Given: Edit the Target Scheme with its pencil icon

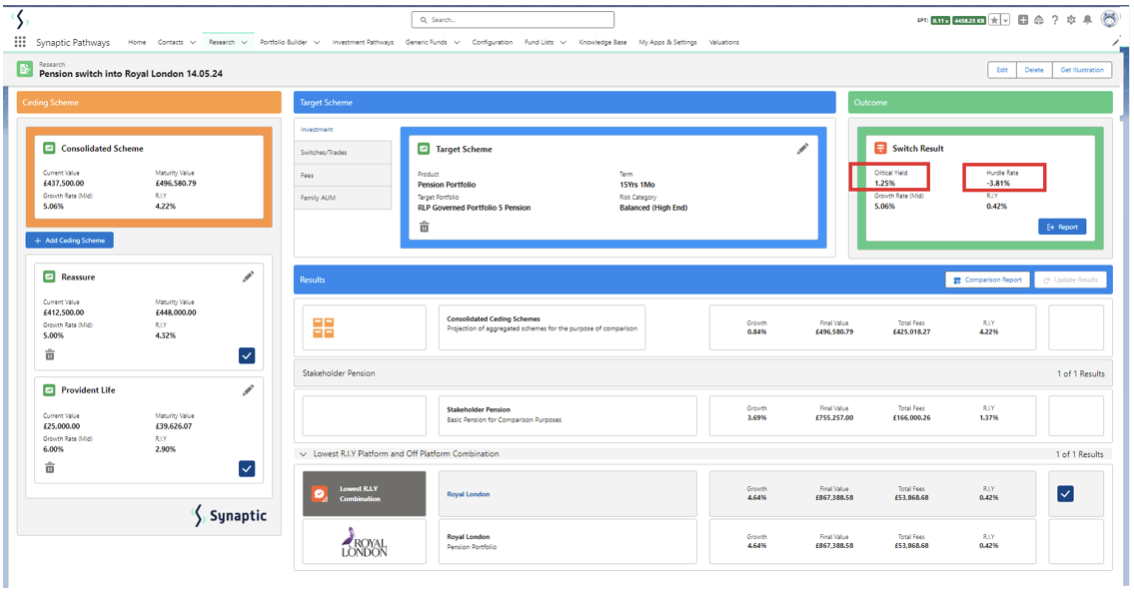Looking at the screenshot, I should click(803, 149).
